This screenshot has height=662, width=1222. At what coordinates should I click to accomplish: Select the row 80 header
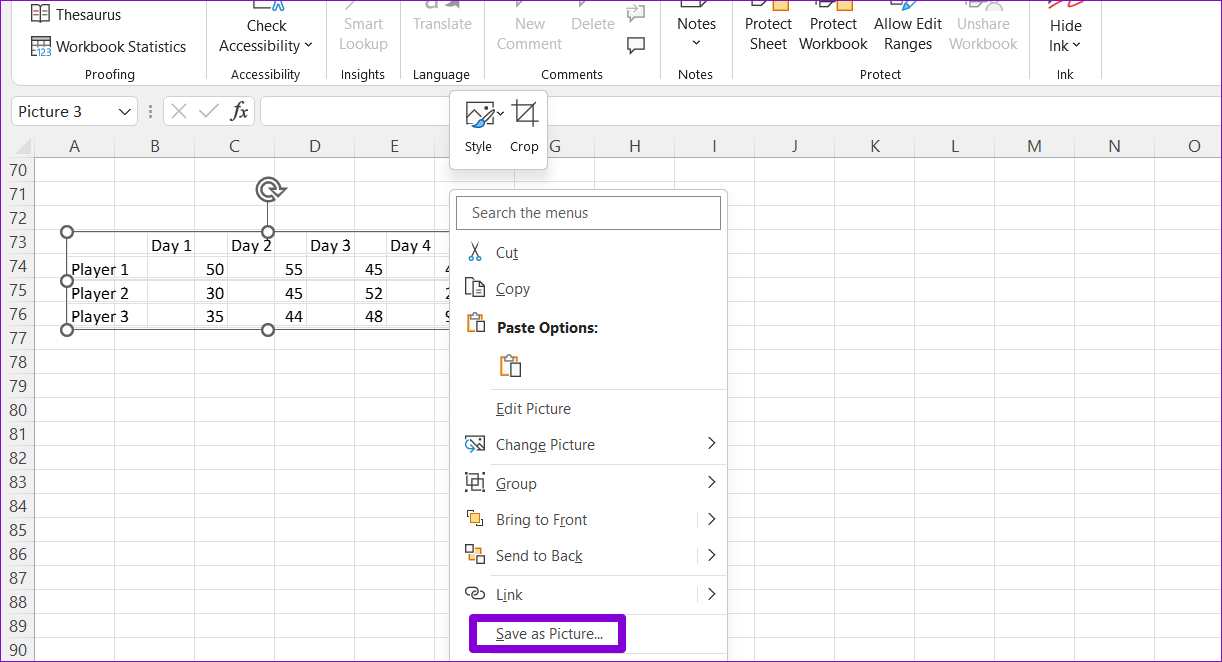click(x=17, y=410)
